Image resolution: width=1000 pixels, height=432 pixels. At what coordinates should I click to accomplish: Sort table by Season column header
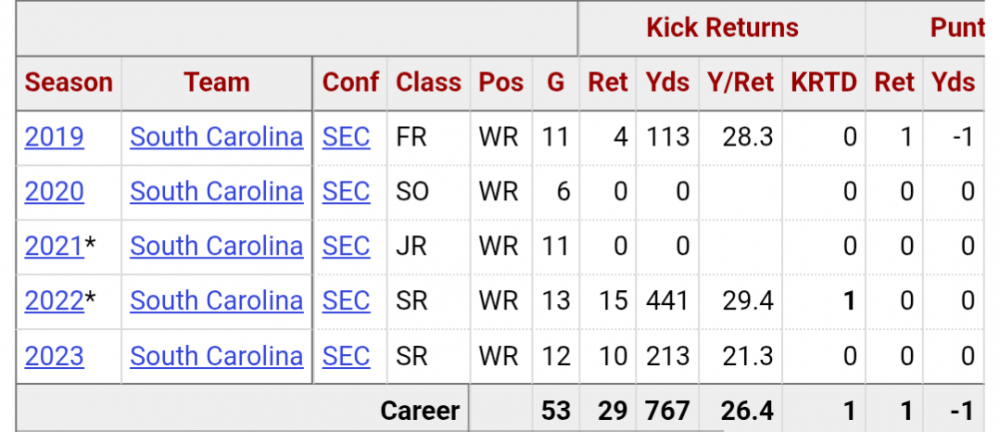click(68, 82)
